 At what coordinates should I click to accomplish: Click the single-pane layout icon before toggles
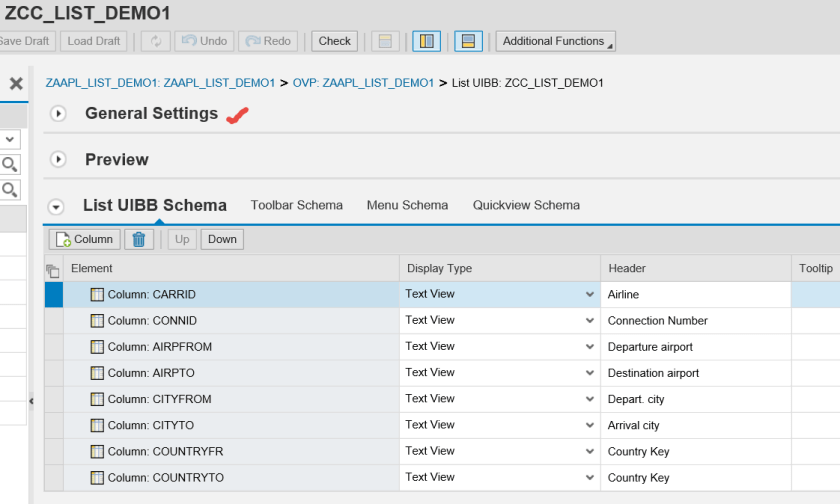pyautogui.click(x=385, y=41)
